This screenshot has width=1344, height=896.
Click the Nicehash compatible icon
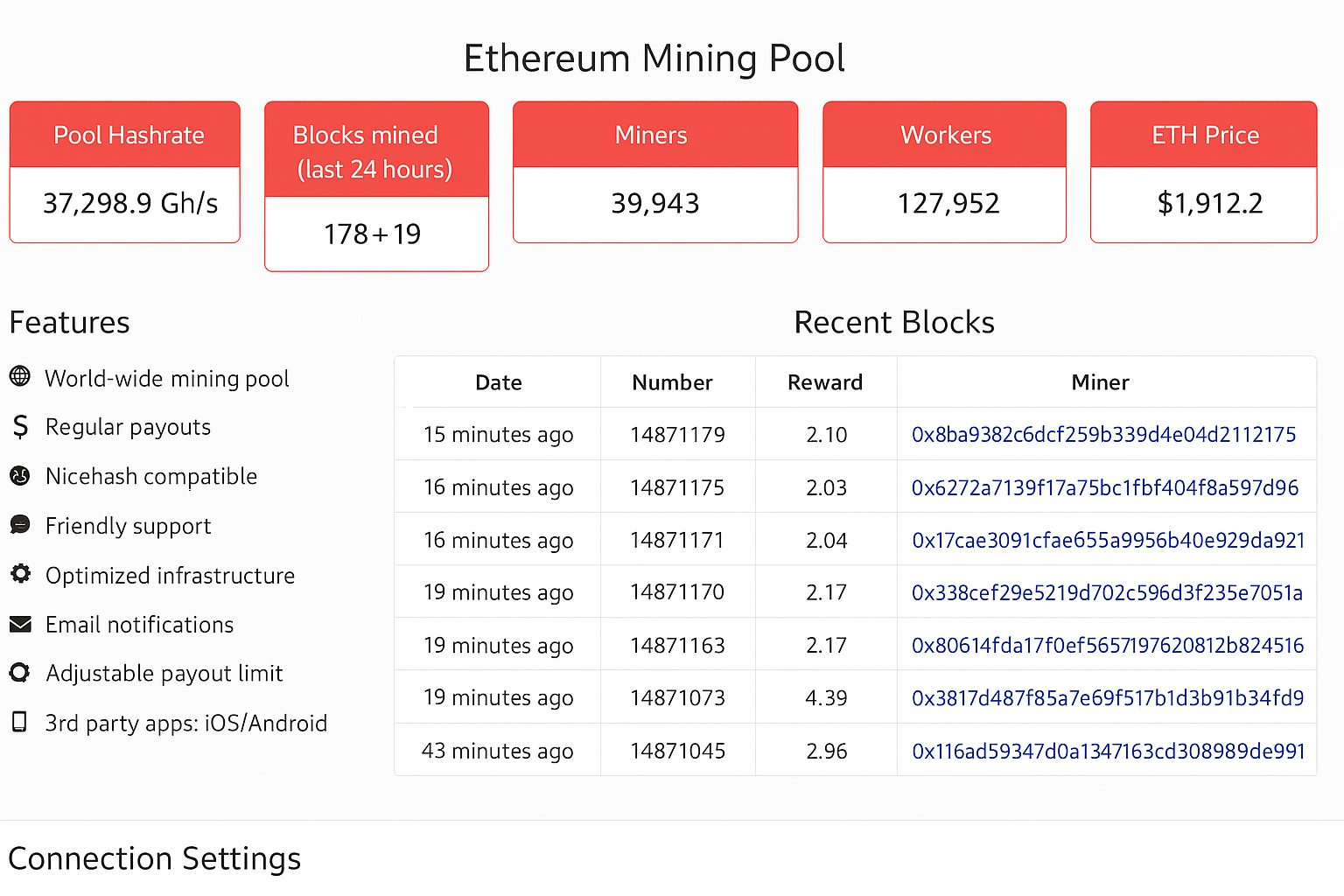tap(19, 476)
